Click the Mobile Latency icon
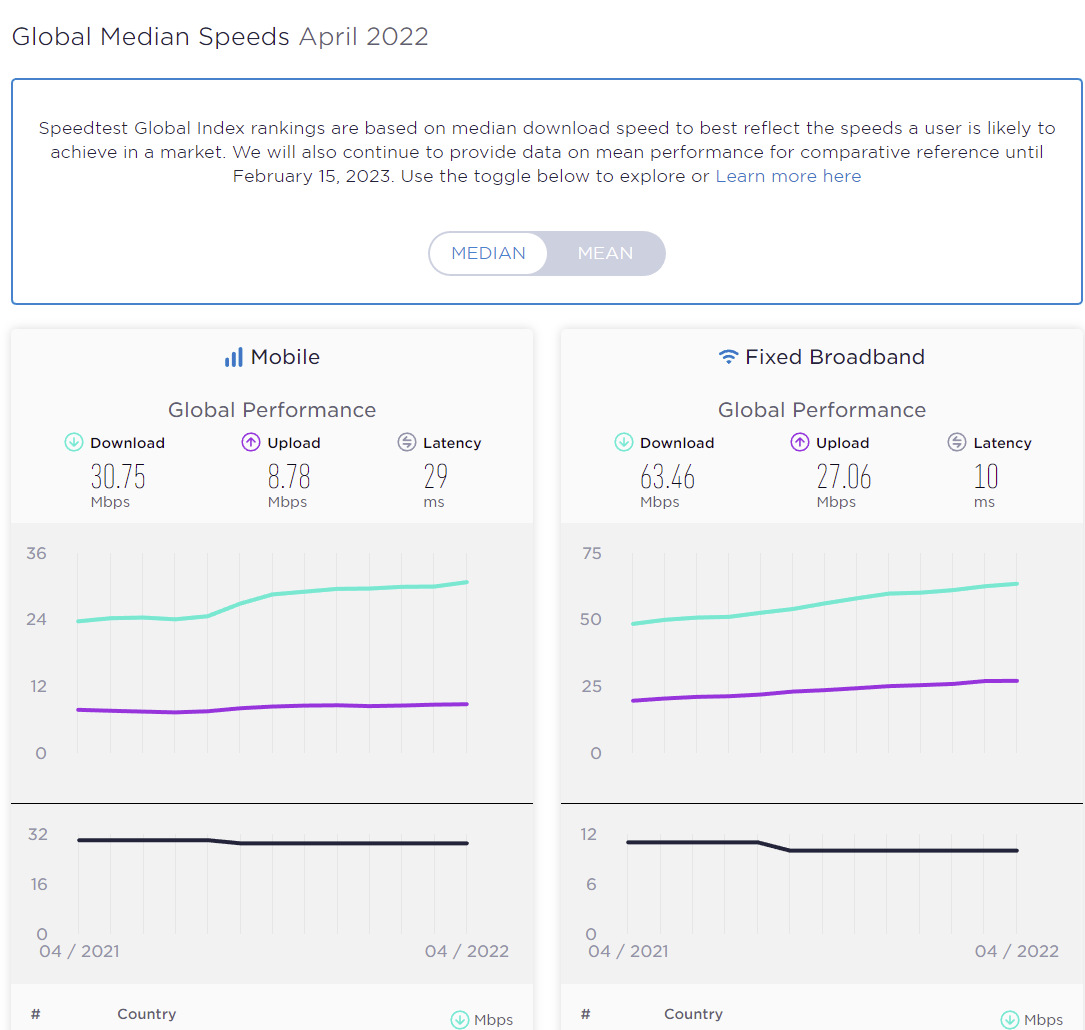Screen dimensions: 1085x1030 click(x=406, y=442)
